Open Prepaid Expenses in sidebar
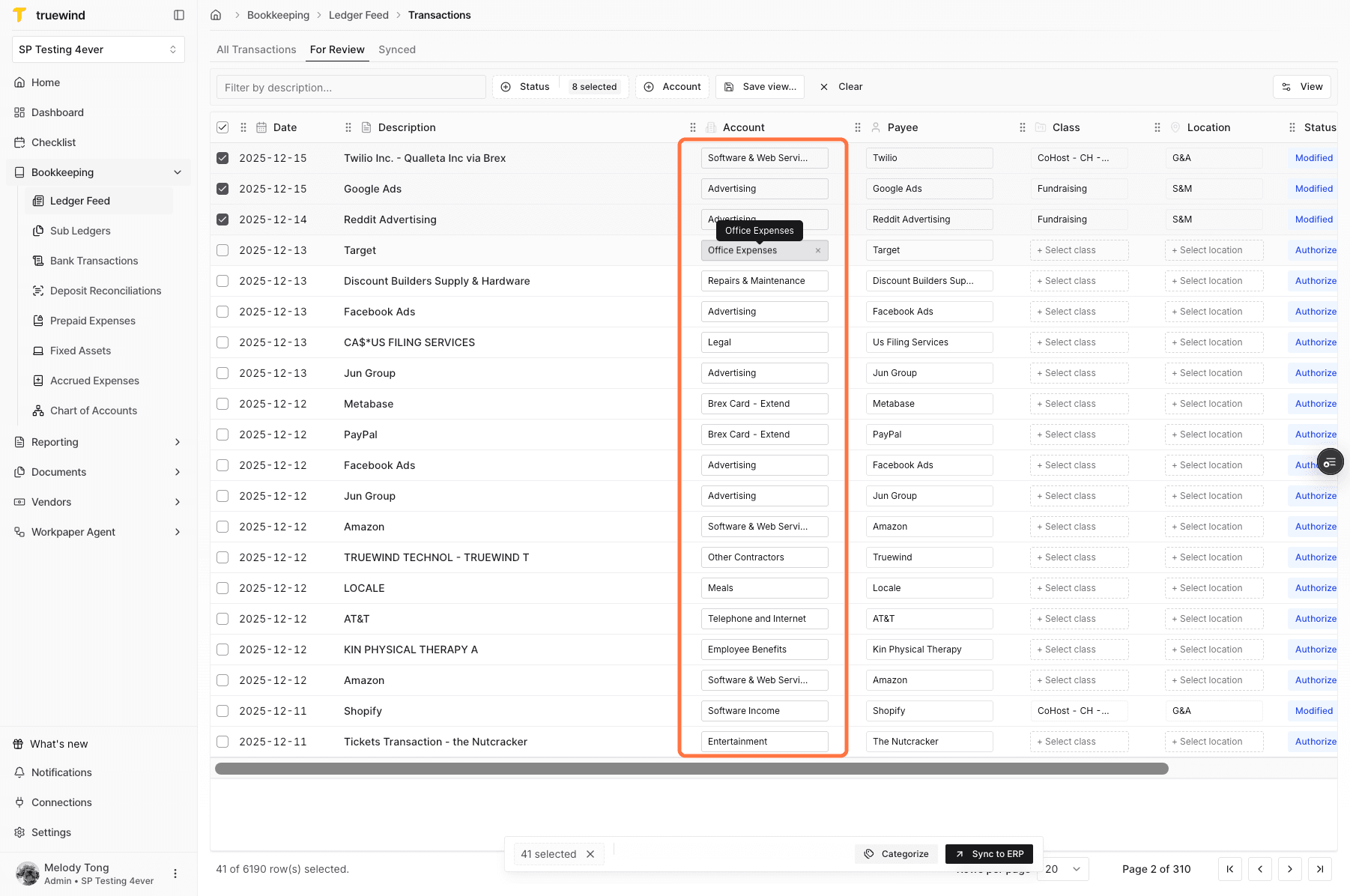1350x896 pixels. [x=99, y=321]
